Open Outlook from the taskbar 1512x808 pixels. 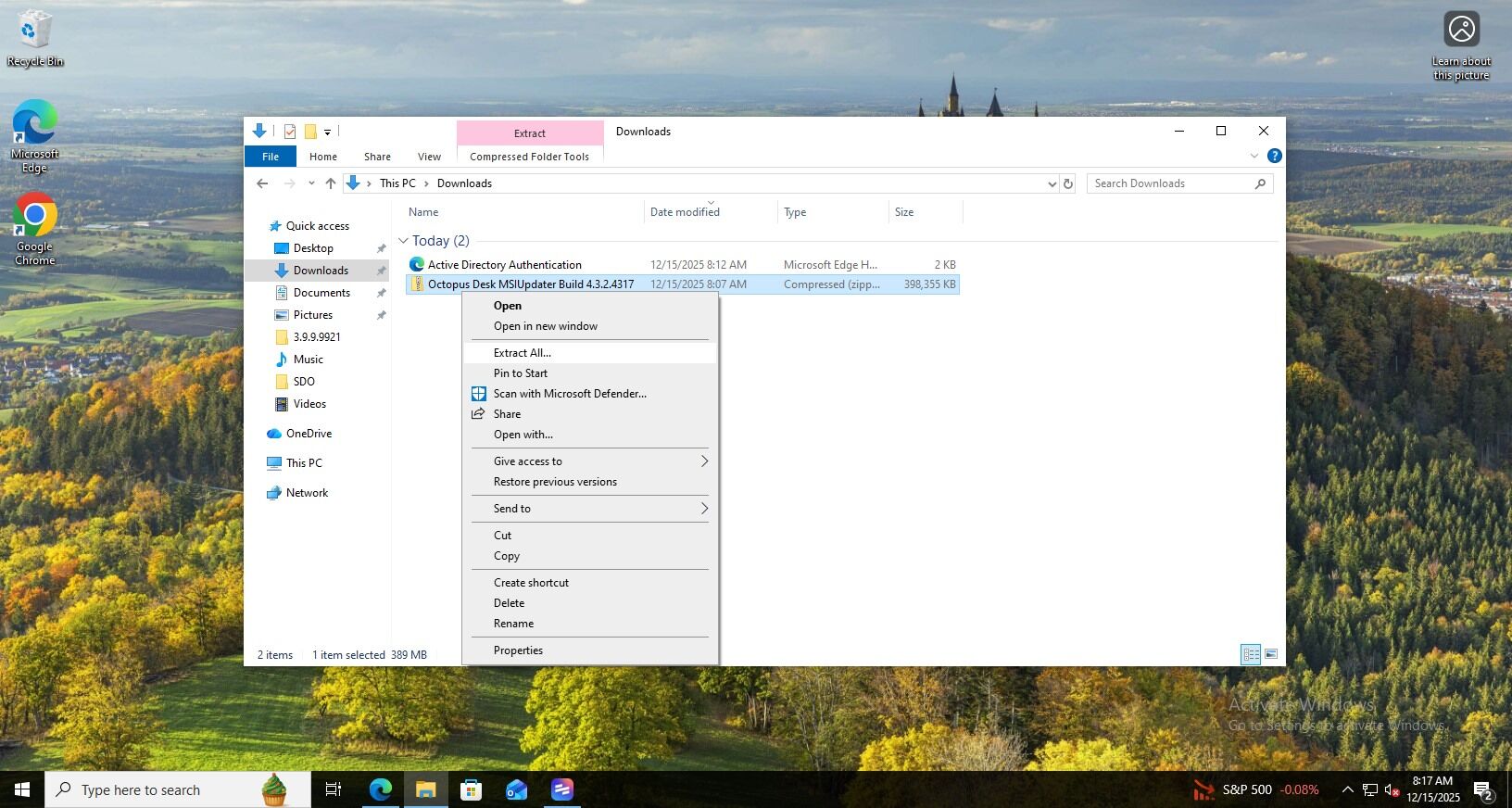[516, 789]
